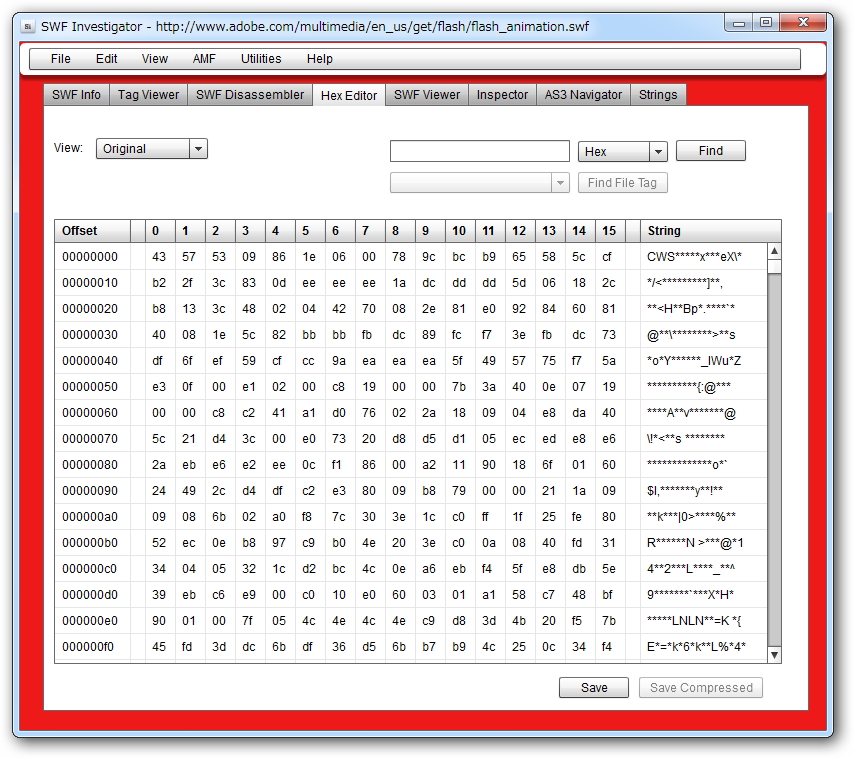Image resolution: width=854 pixels, height=758 pixels.
Task: Switch to the AS3 Navigator tab
Action: pyautogui.click(x=583, y=95)
